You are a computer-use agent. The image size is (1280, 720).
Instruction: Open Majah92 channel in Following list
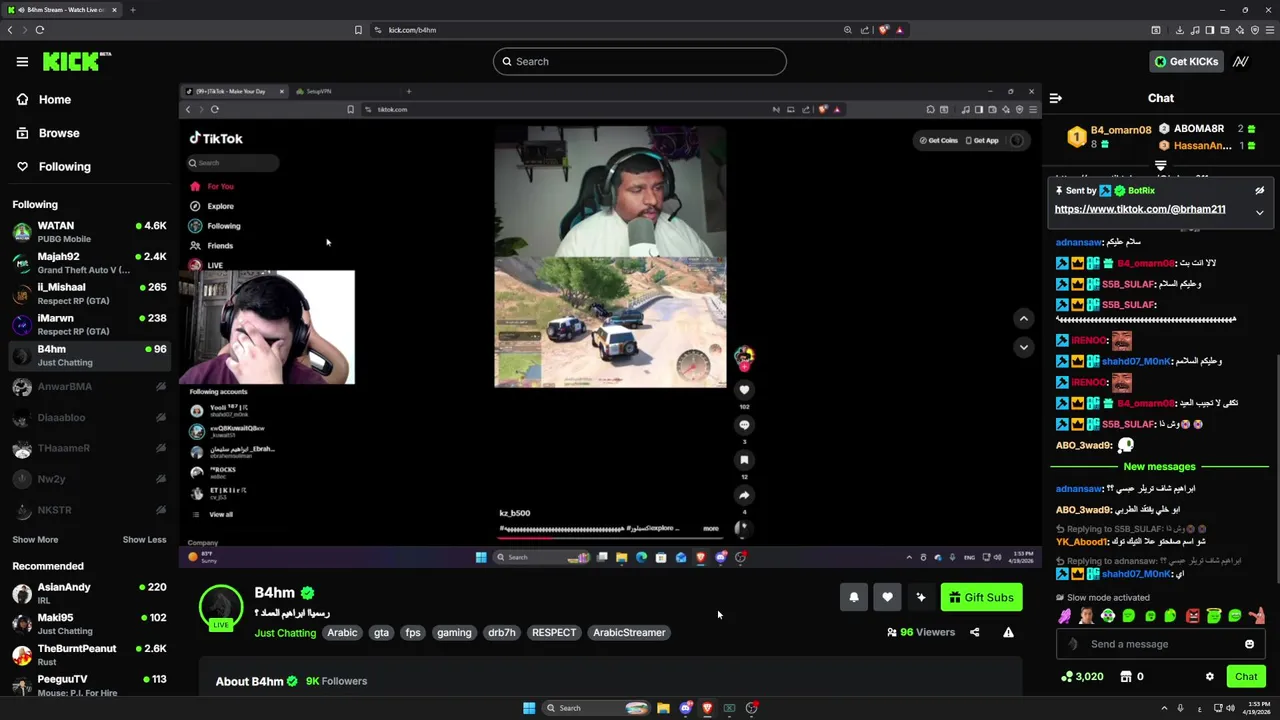[89, 263]
